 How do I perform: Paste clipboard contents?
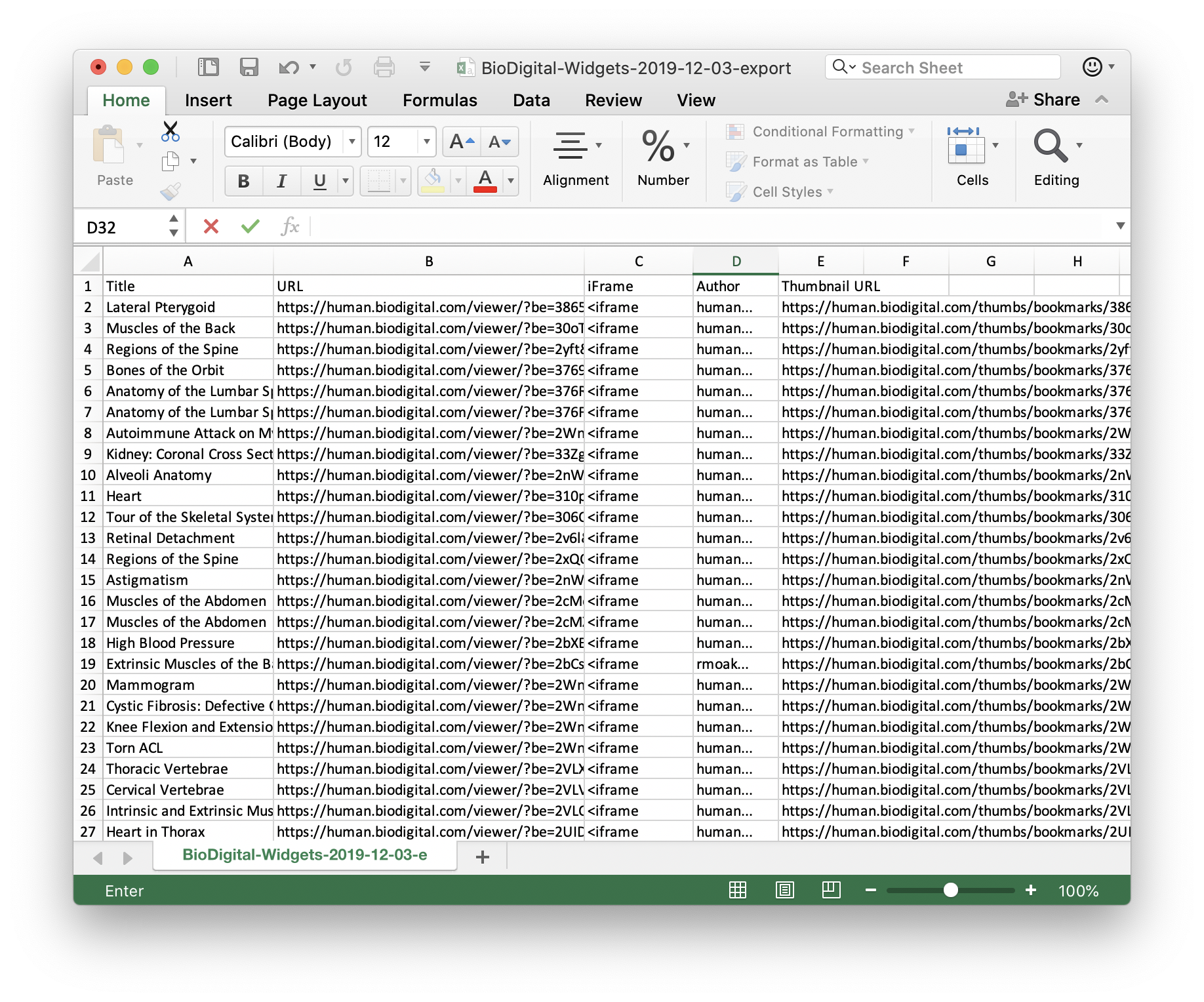point(115,156)
